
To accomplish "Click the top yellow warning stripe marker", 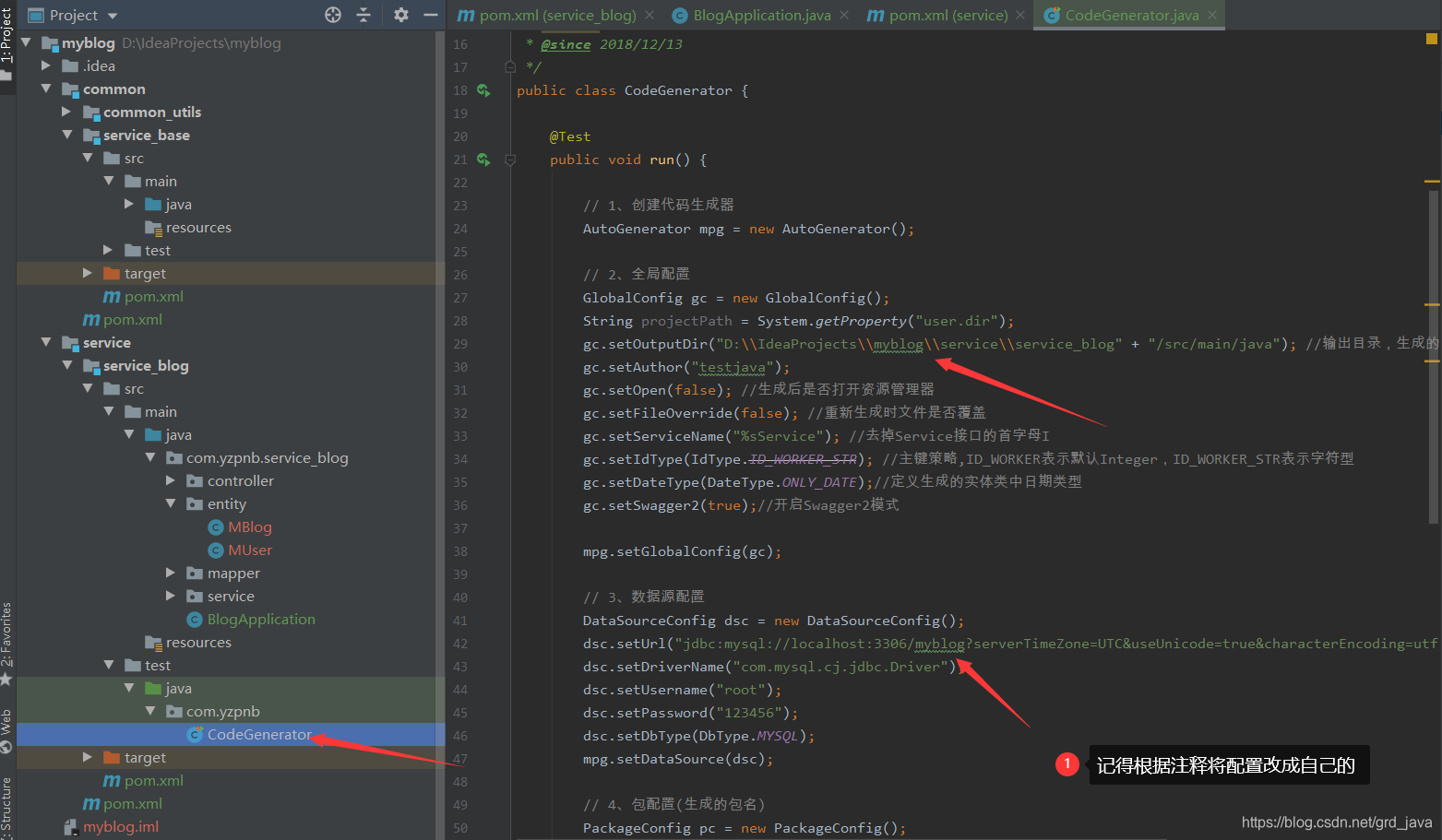I will (x=1432, y=182).
